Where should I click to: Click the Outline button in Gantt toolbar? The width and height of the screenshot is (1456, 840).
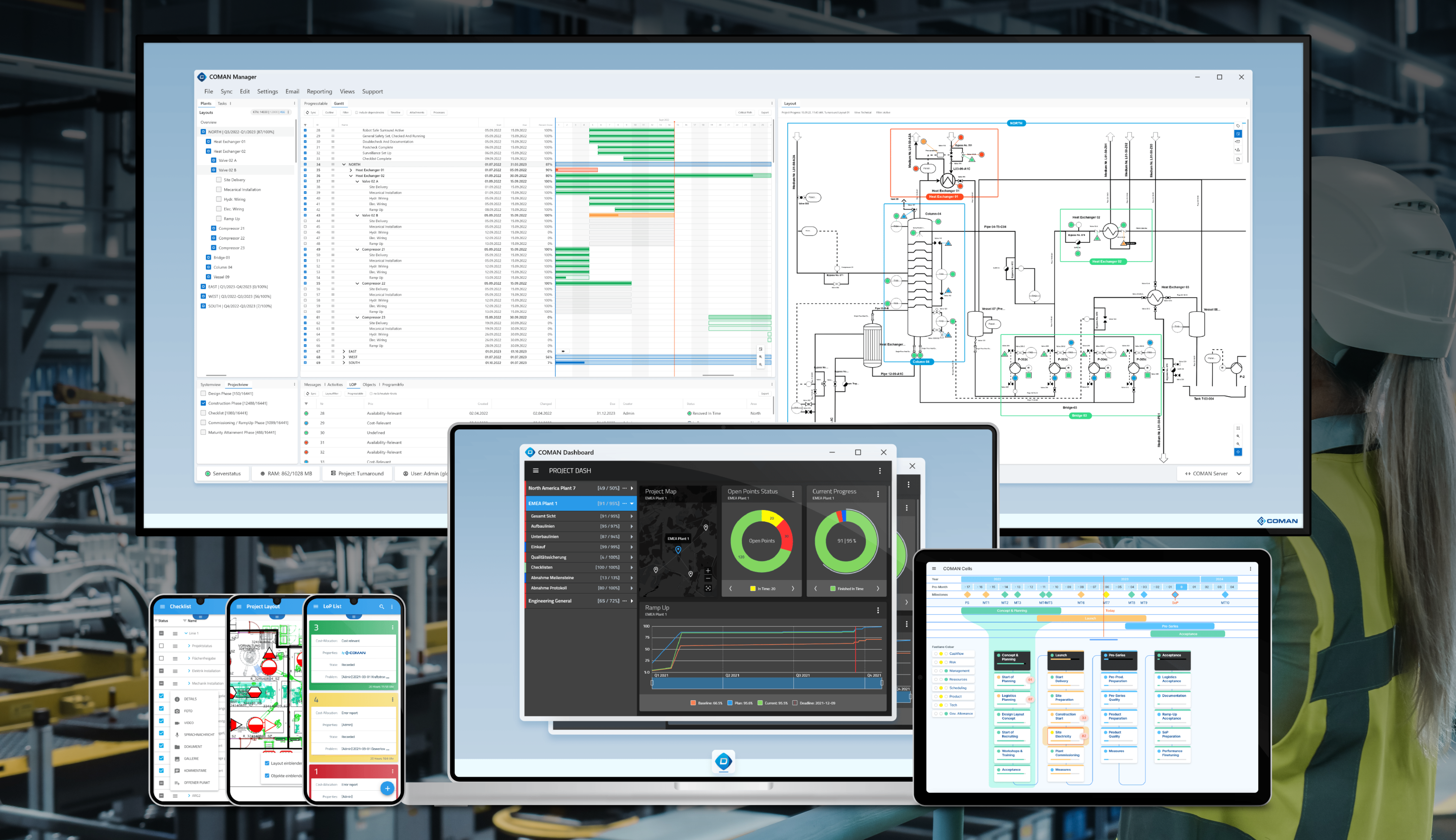click(329, 112)
